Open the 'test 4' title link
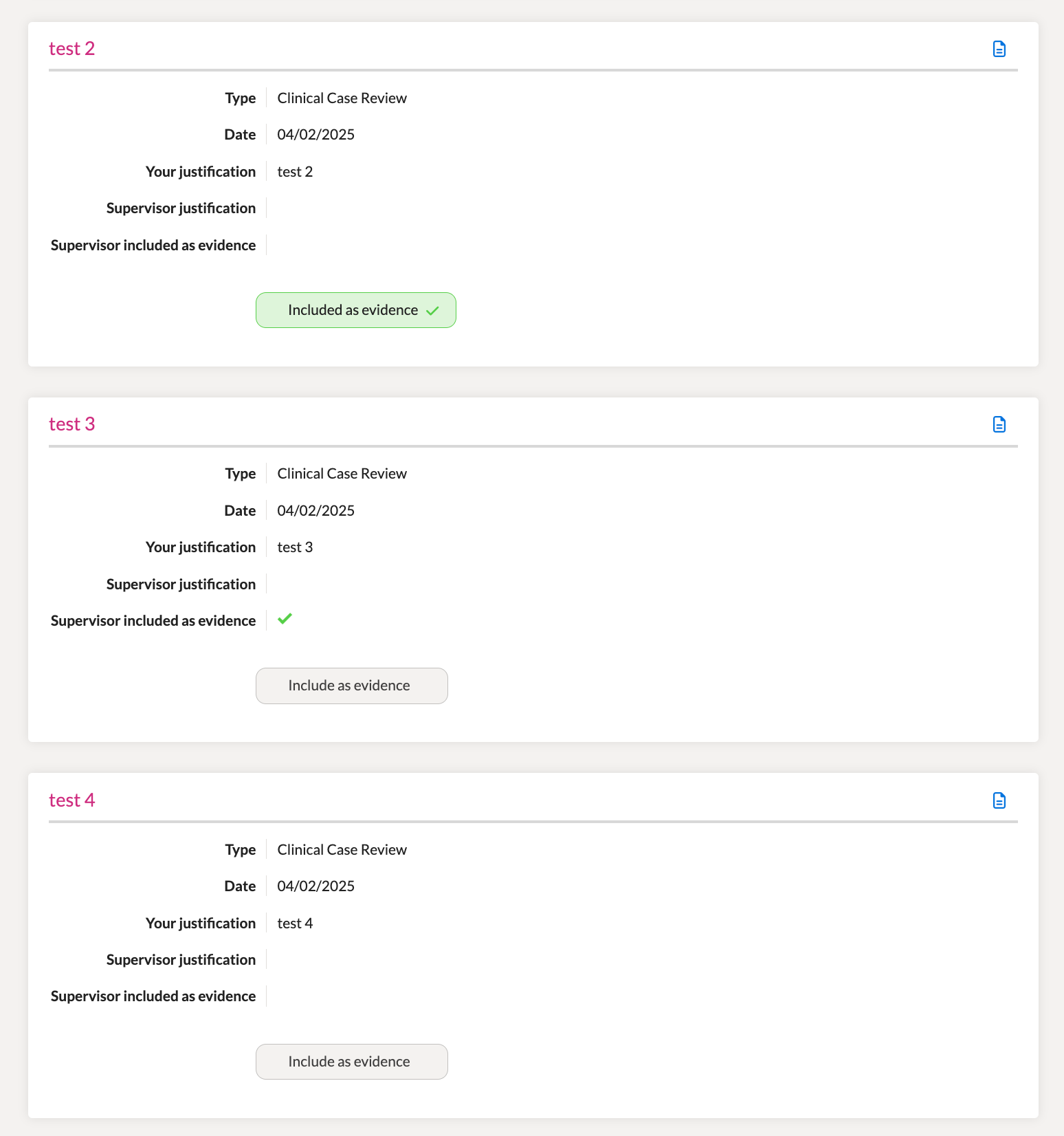 71,800
